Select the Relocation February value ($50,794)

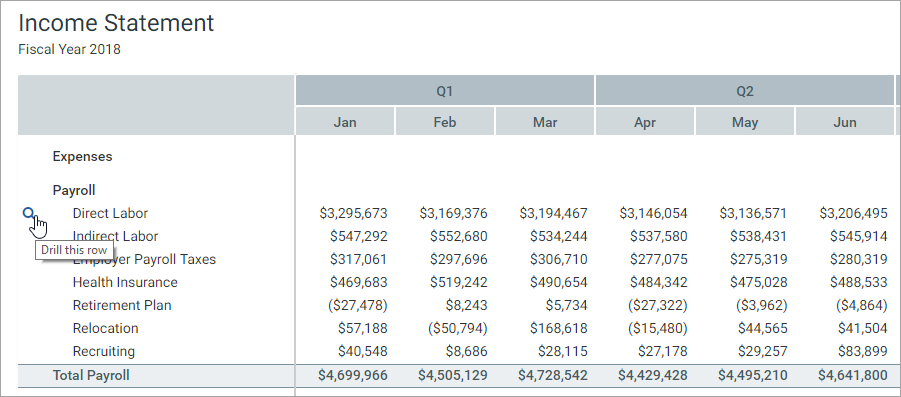[x=457, y=328]
